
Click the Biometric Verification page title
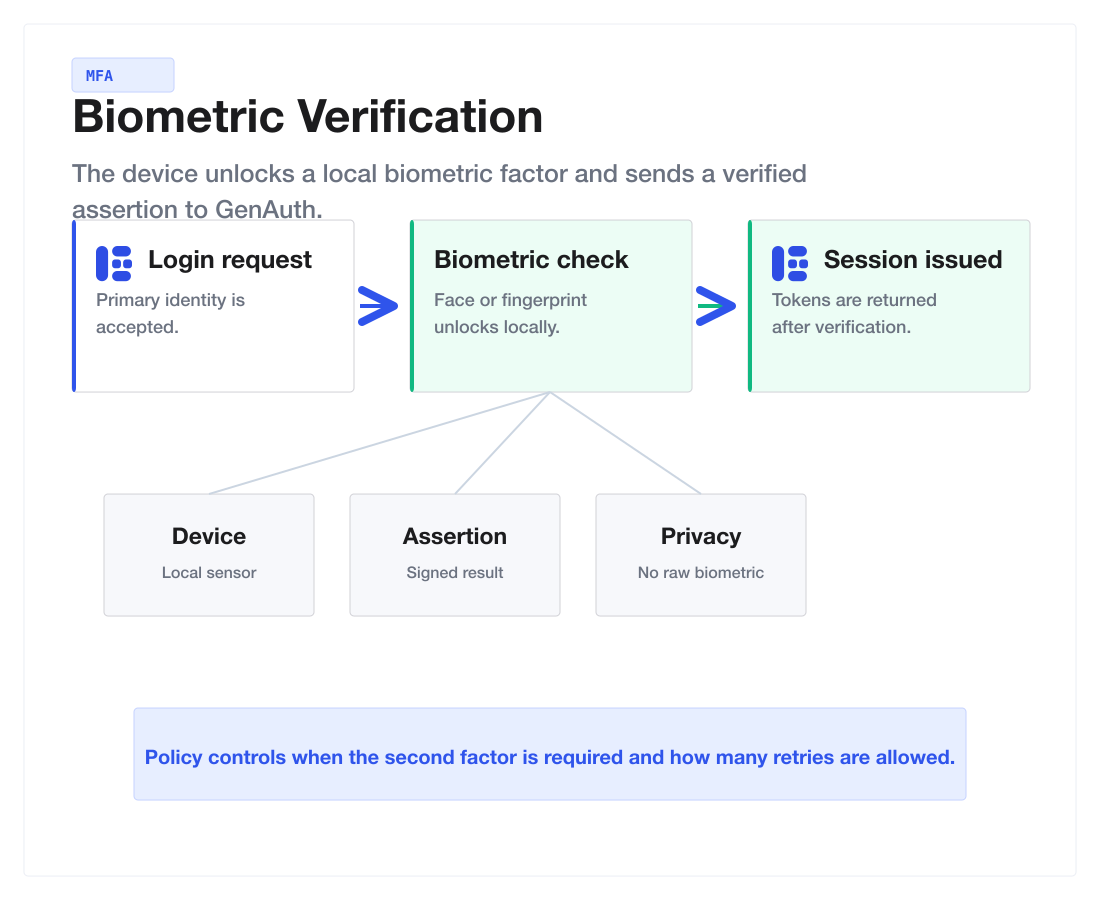point(307,116)
